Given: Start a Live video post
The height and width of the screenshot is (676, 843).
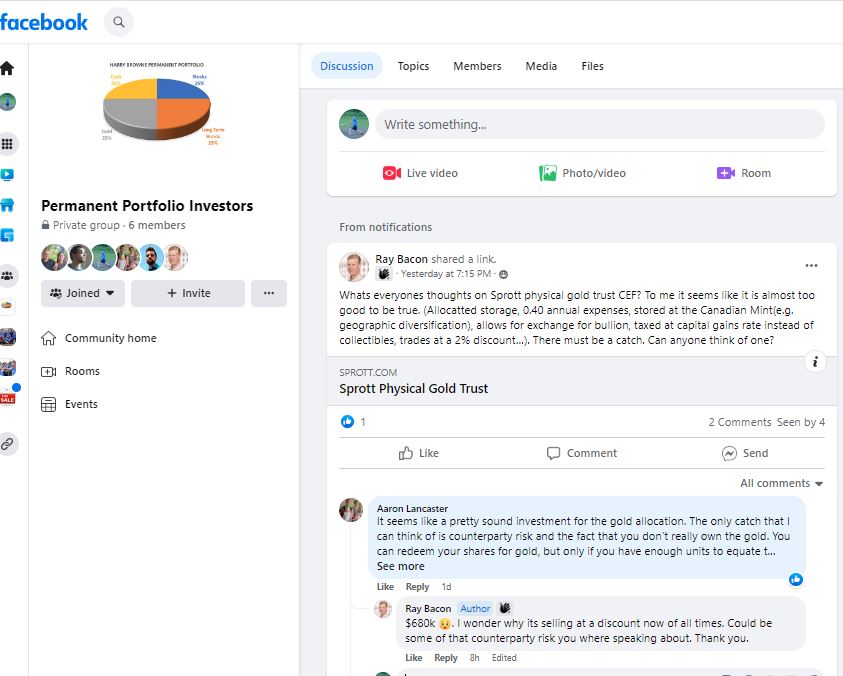Looking at the screenshot, I should coord(420,173).
